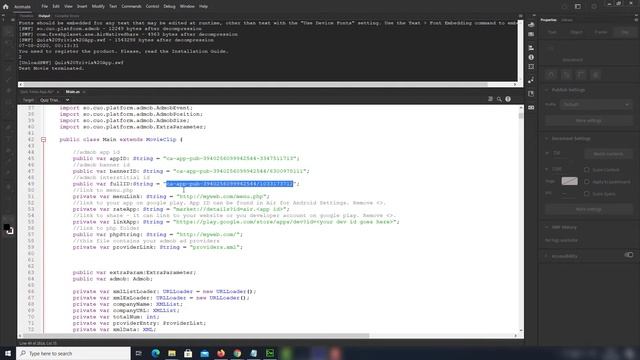Click the code editor vertical scrollbar
The width and height of the screenshot is (640, 360).
coord(521,116)
